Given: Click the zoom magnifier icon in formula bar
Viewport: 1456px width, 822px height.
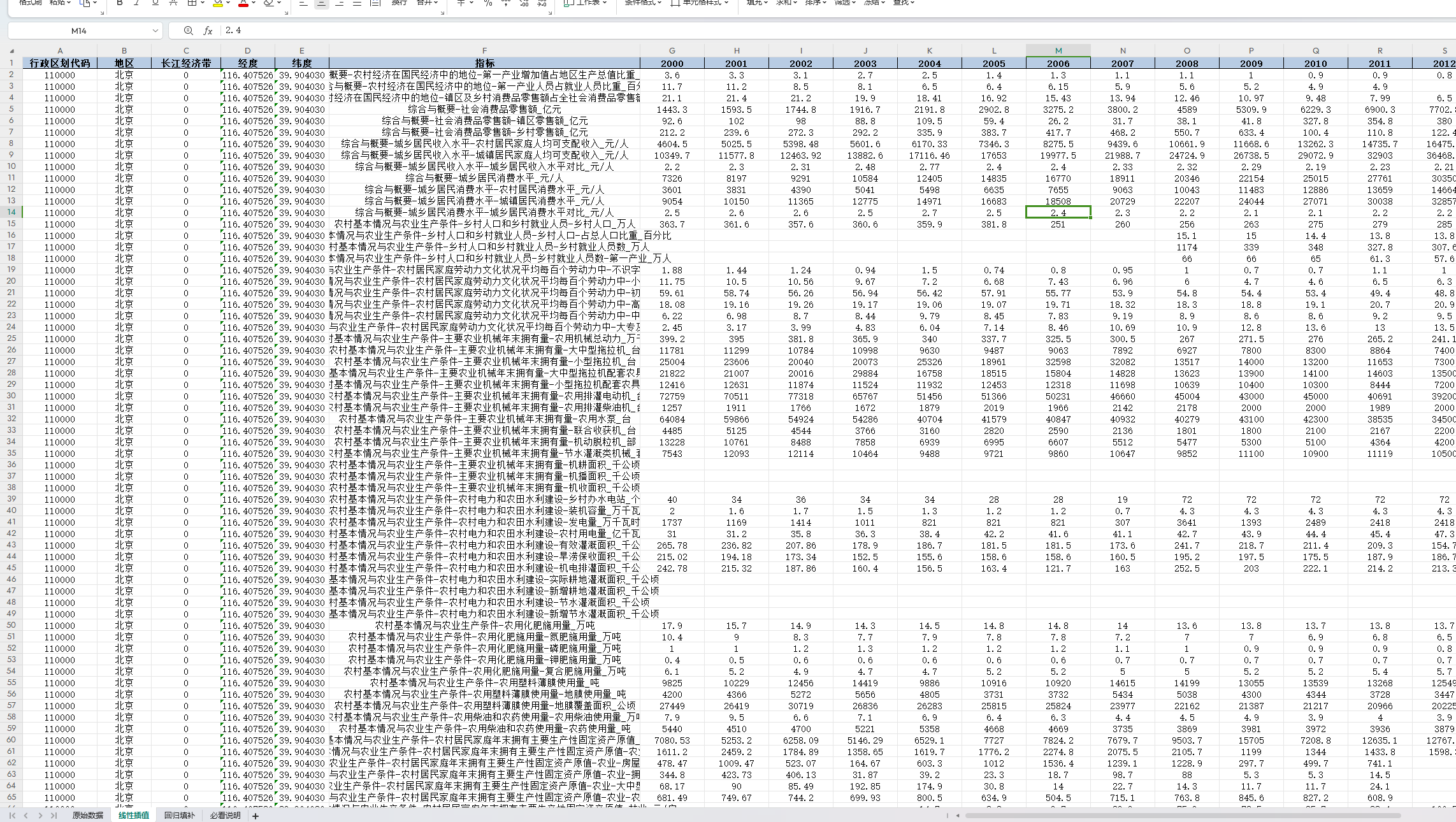Looking at the screenshot, I should pyautogui.click(x=188, y=31).
